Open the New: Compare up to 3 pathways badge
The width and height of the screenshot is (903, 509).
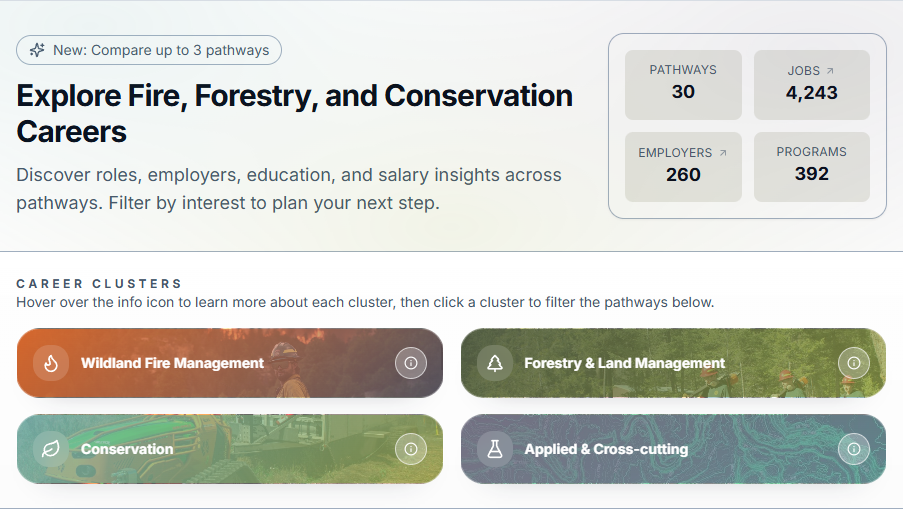coord(149,50)
